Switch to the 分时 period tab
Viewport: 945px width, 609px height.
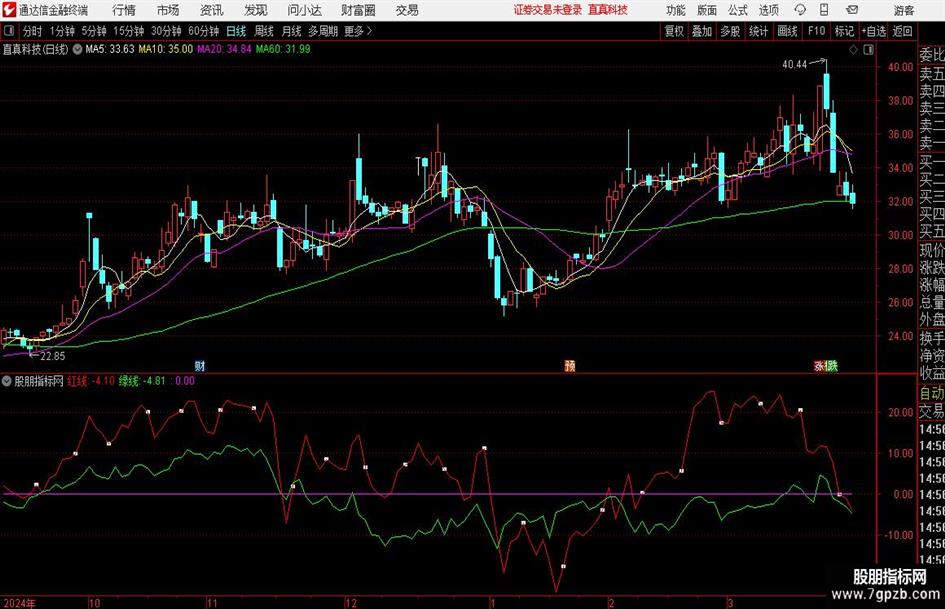tap(32, 31)
